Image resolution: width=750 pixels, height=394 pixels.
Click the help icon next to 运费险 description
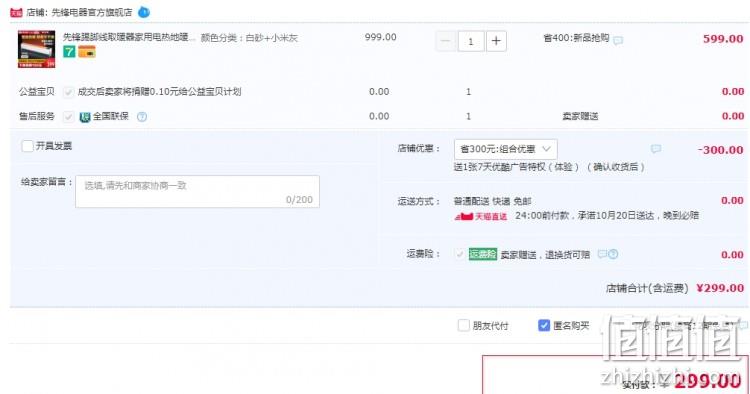[613, 254]
